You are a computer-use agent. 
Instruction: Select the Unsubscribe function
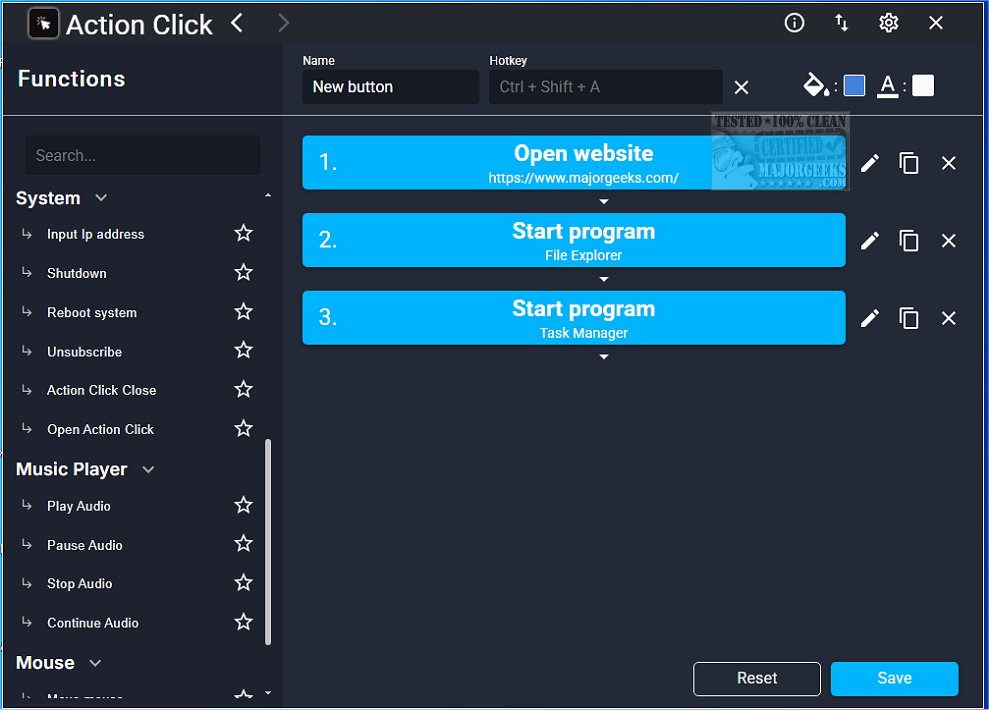(x=84, y=352)
